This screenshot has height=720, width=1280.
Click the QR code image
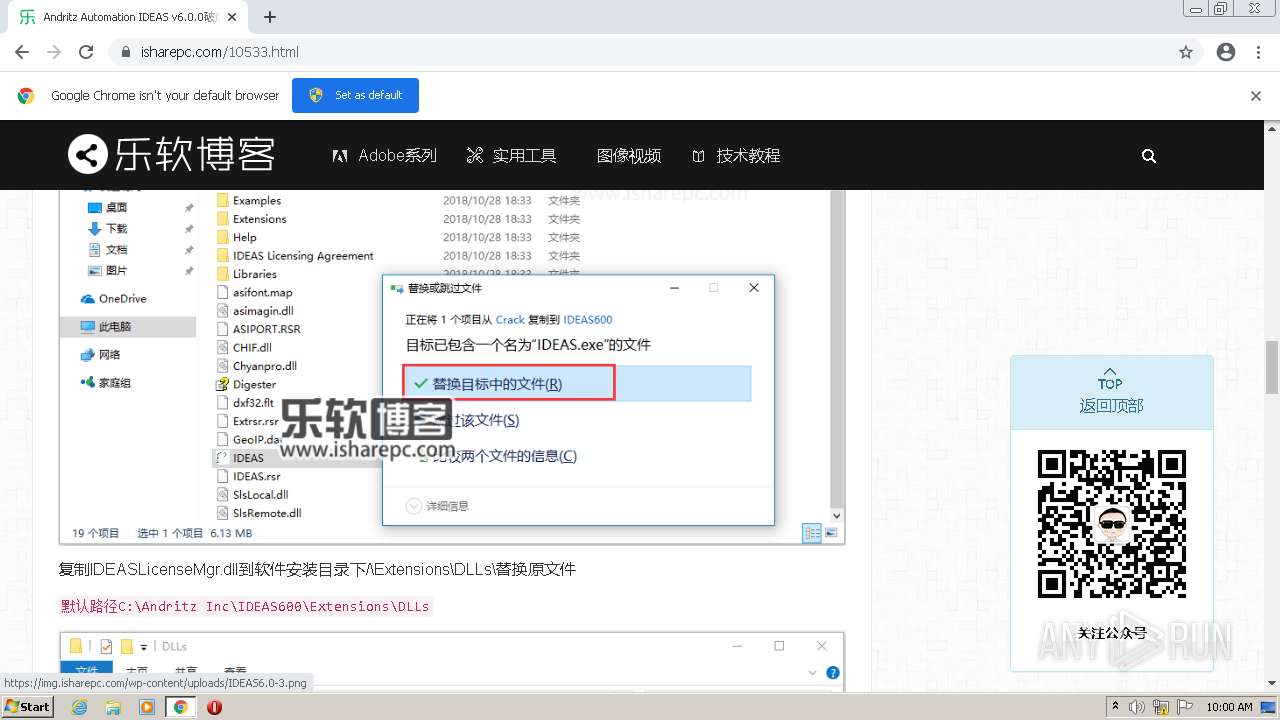click(x=1111, y=524)
